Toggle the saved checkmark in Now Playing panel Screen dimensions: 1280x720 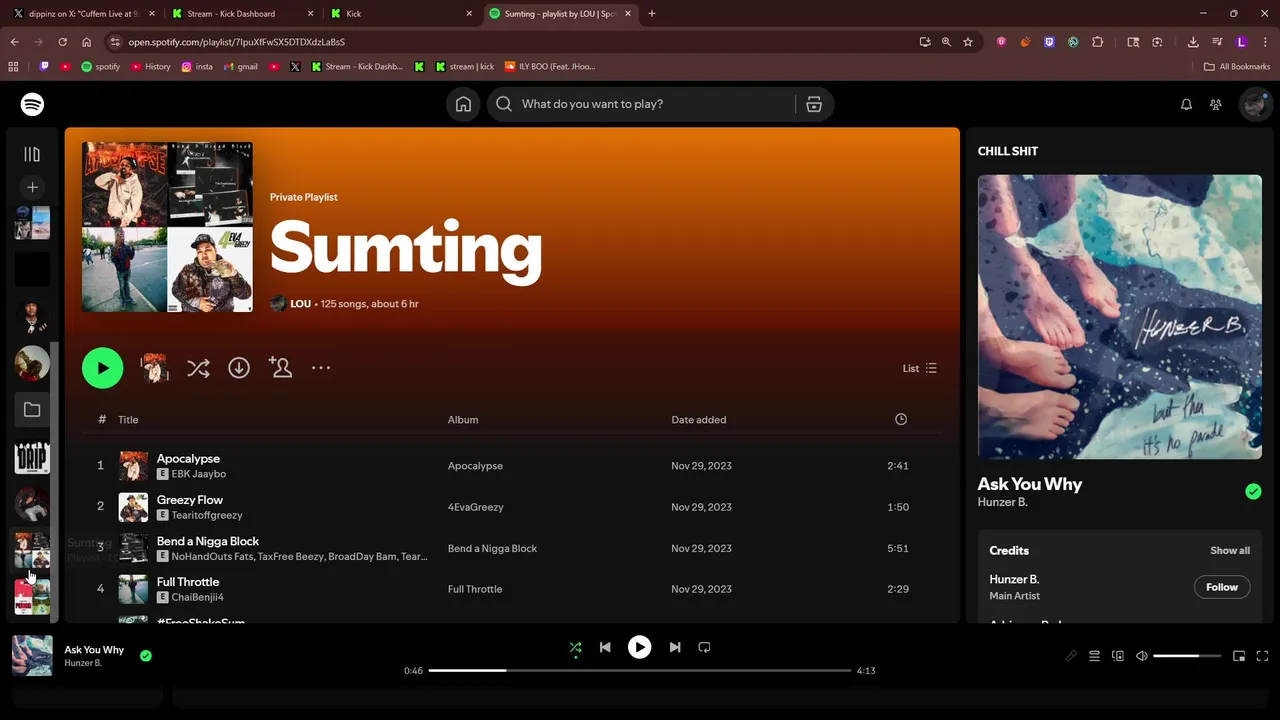point(1253,491)
